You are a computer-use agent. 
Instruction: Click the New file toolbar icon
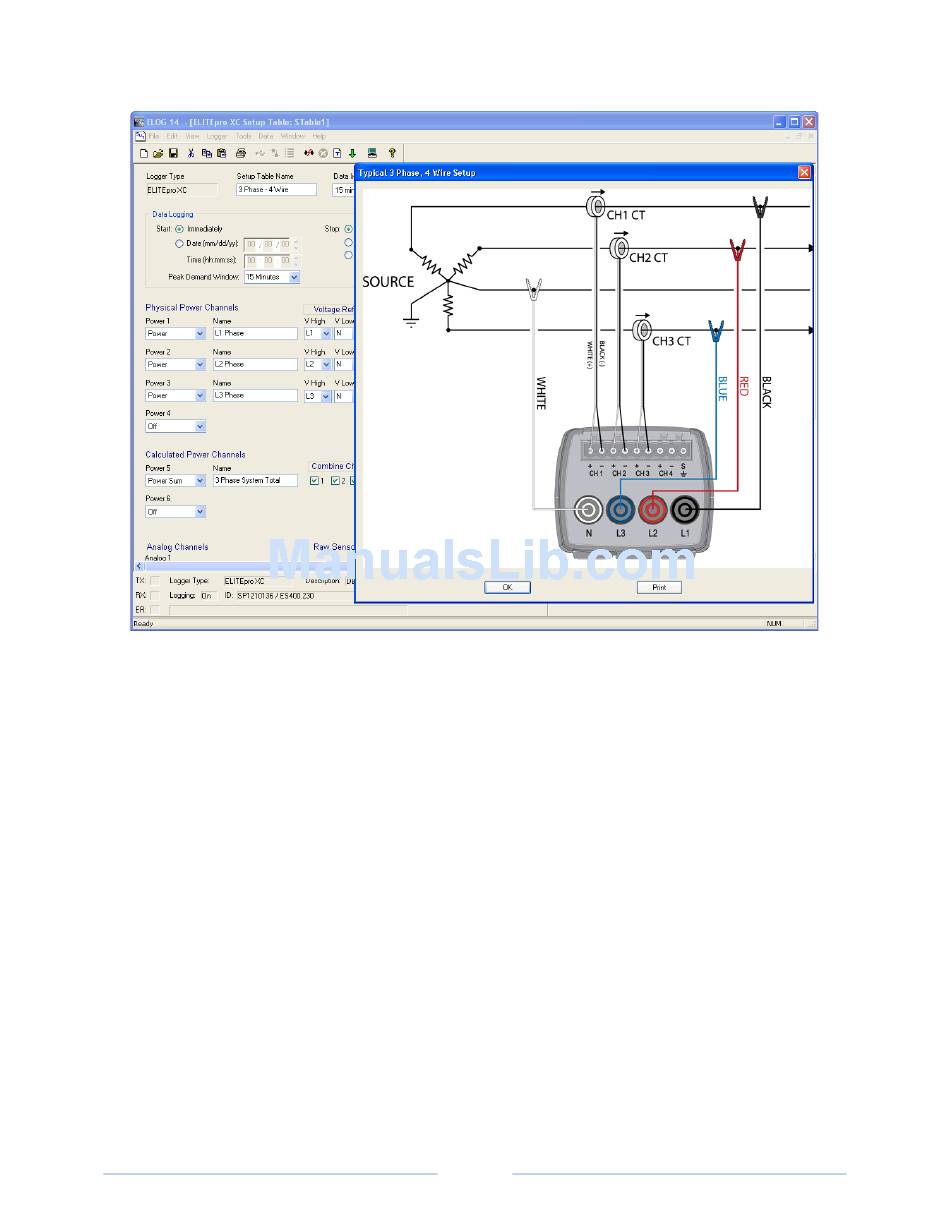pyautogui.click(x=144, y=153)
